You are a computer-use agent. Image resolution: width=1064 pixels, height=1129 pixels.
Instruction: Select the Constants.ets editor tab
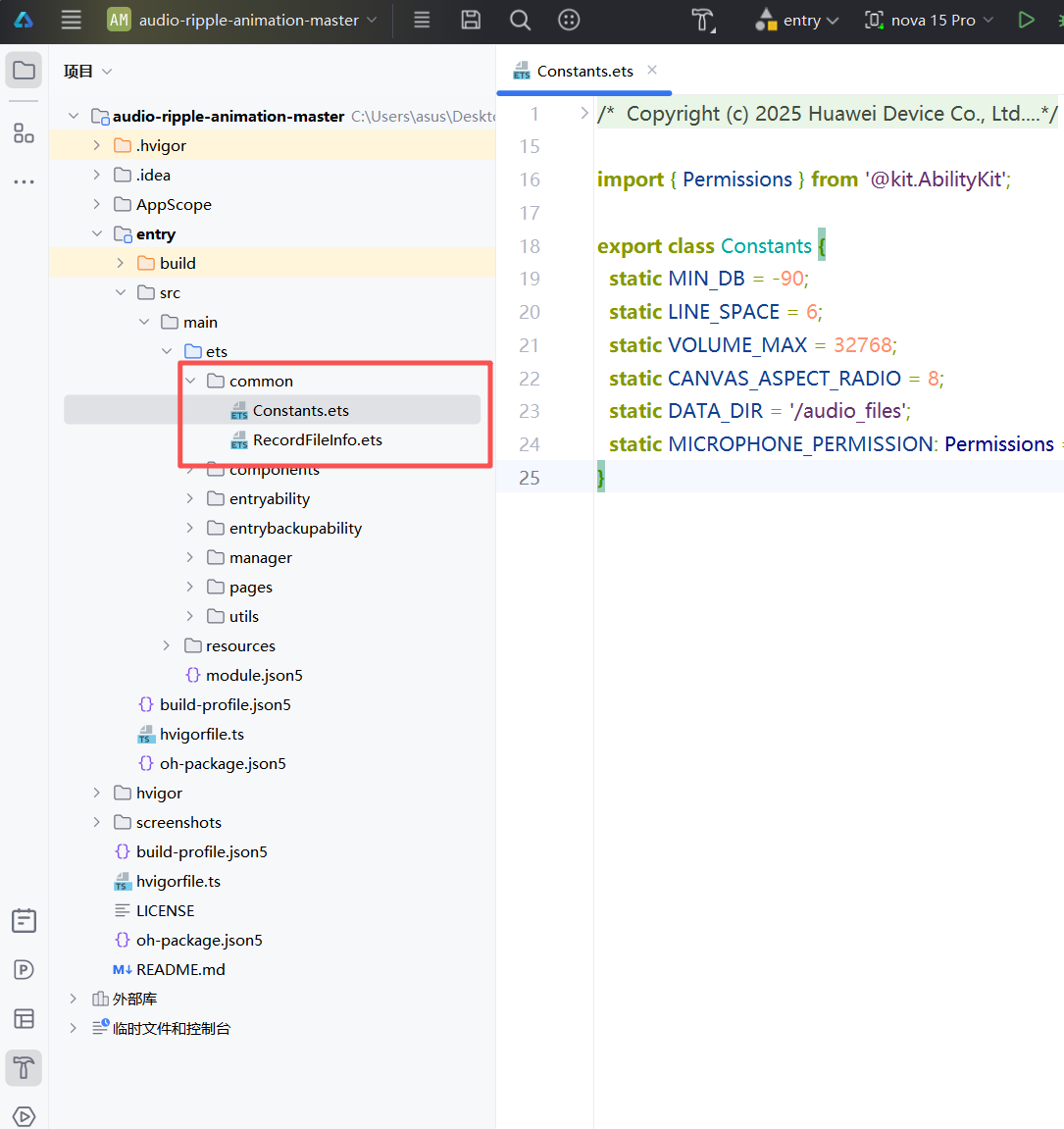[584, 71]
